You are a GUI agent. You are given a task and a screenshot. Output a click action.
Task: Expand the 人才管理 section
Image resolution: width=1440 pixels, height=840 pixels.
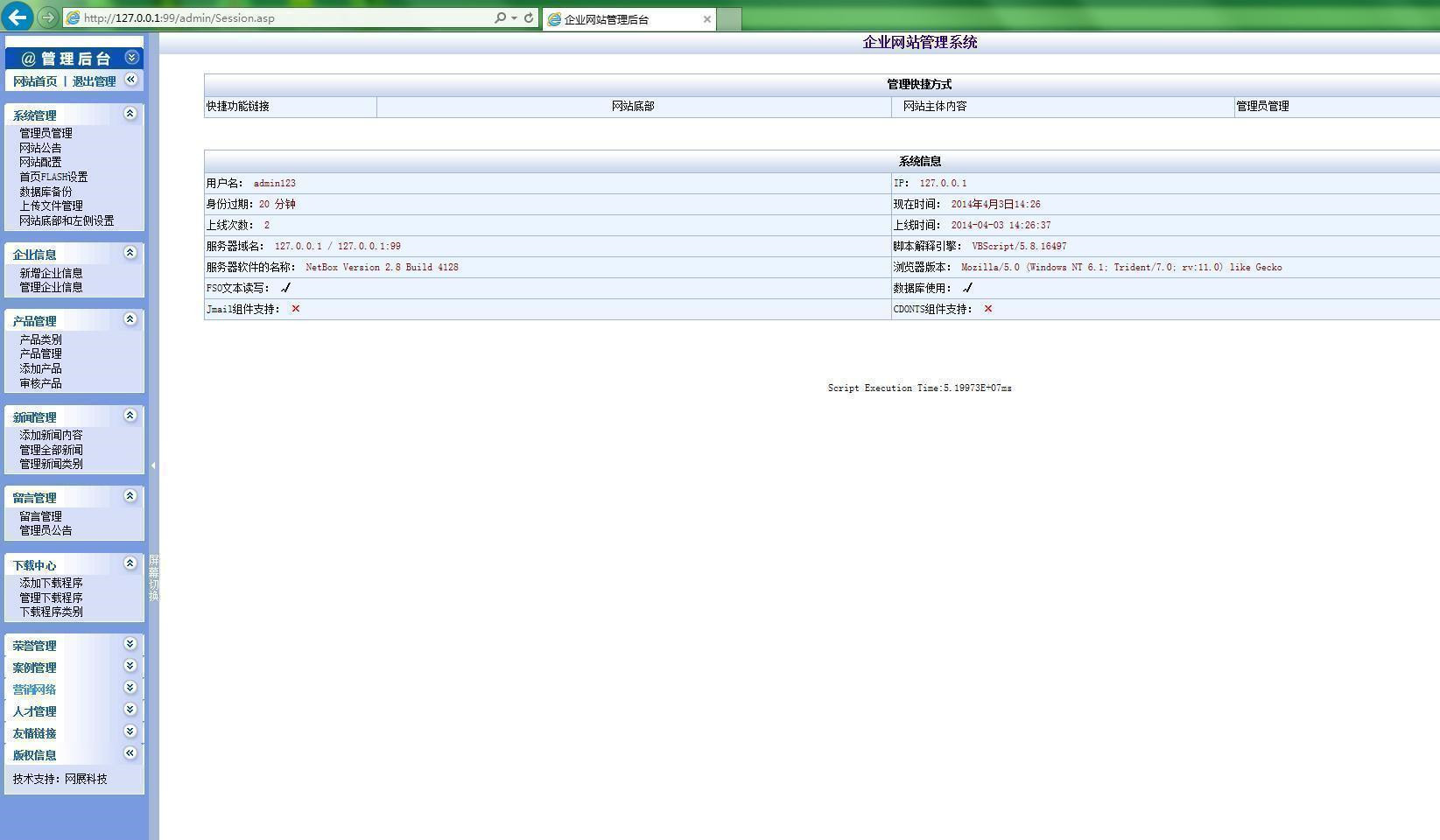coord(130,710)
